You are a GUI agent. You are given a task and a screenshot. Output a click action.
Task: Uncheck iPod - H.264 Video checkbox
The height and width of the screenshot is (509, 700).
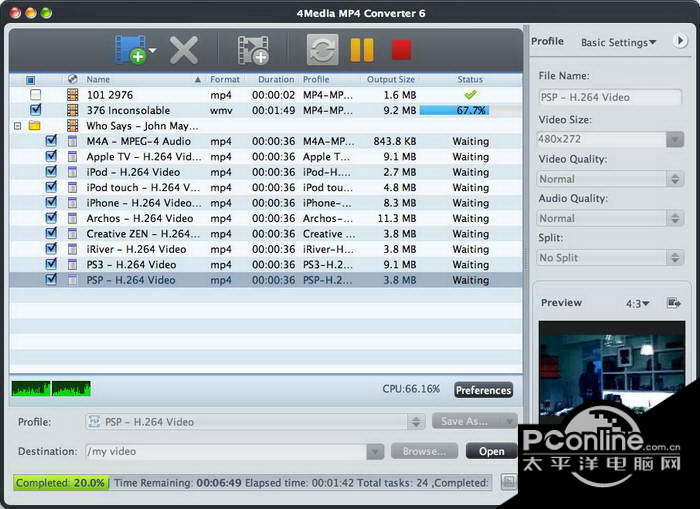[51, 171]
